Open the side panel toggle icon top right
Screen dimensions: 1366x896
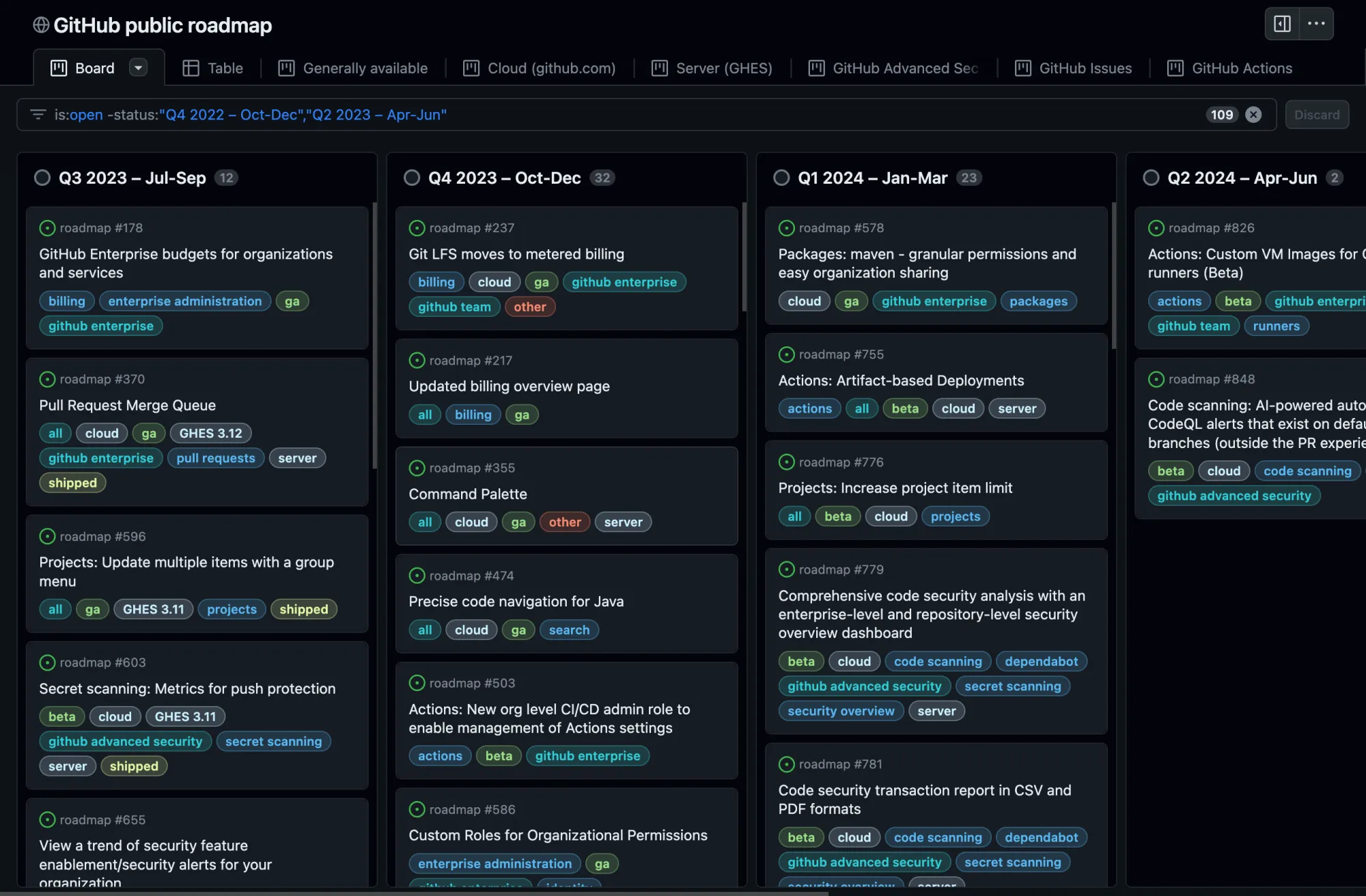coord(1282,23)
